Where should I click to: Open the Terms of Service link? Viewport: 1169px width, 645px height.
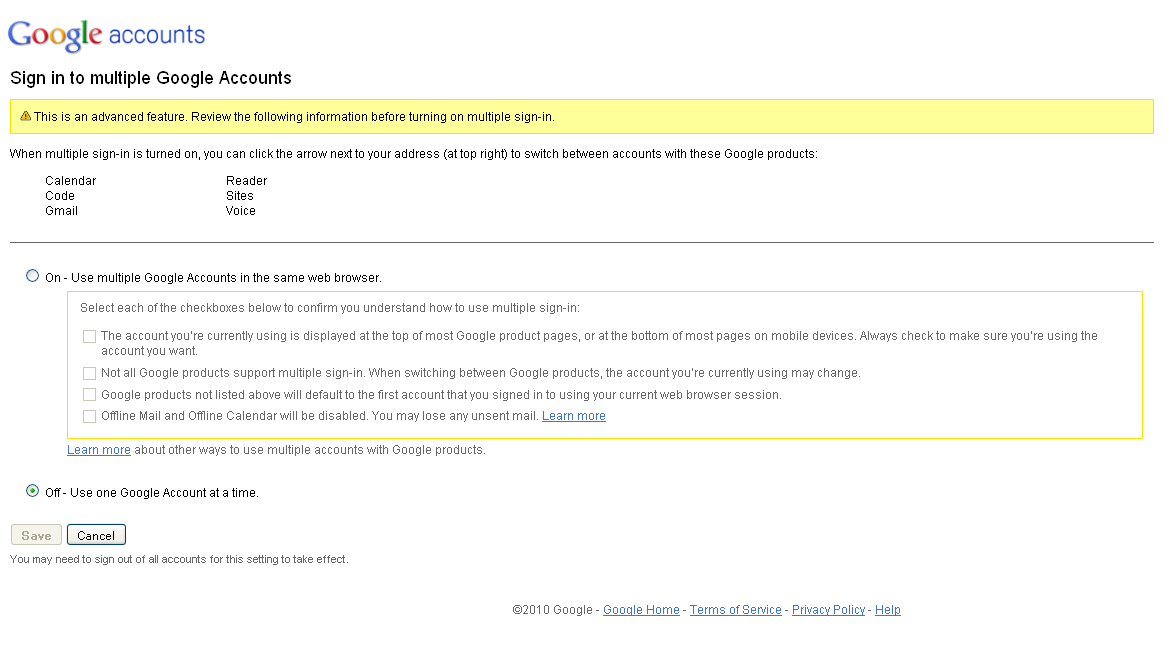click(735, 610)
